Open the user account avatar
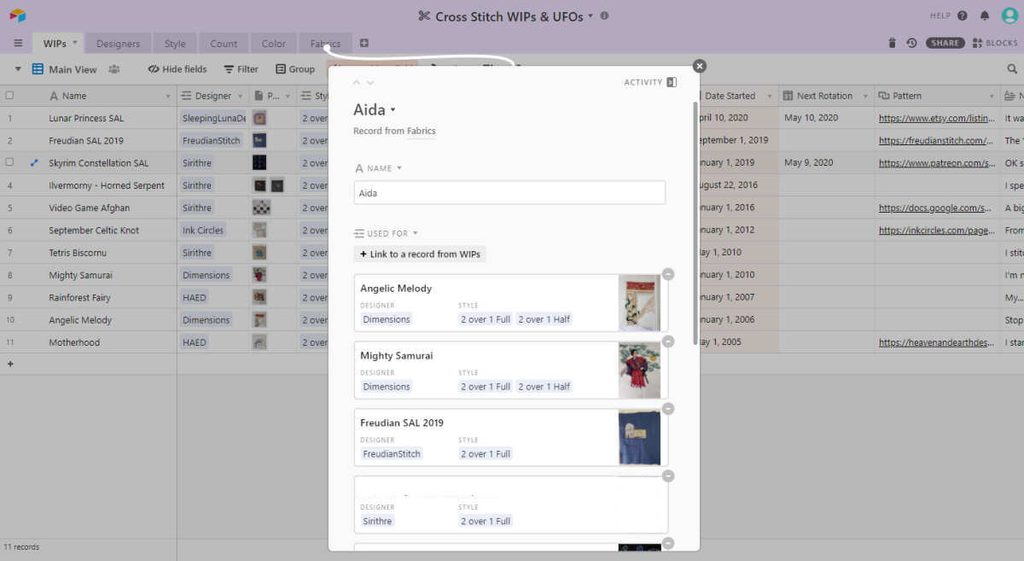 tap(1010, 16)
